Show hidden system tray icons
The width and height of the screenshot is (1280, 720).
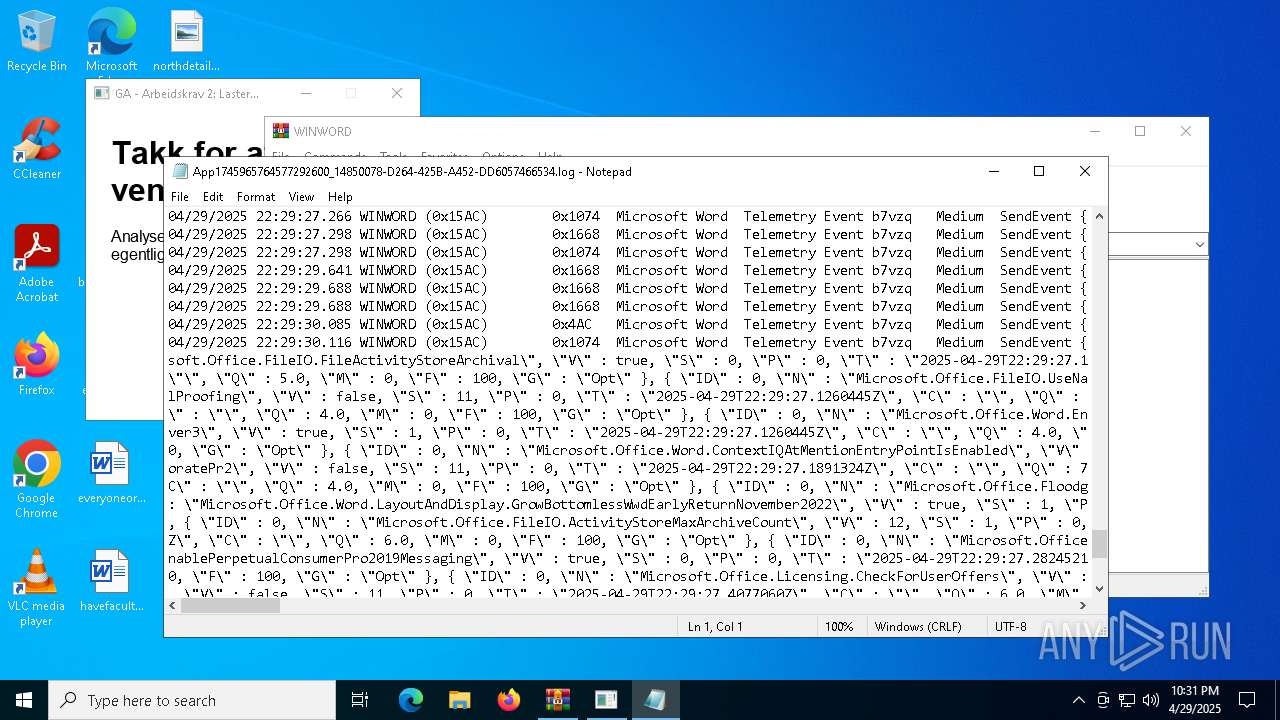coord(1078,700)
